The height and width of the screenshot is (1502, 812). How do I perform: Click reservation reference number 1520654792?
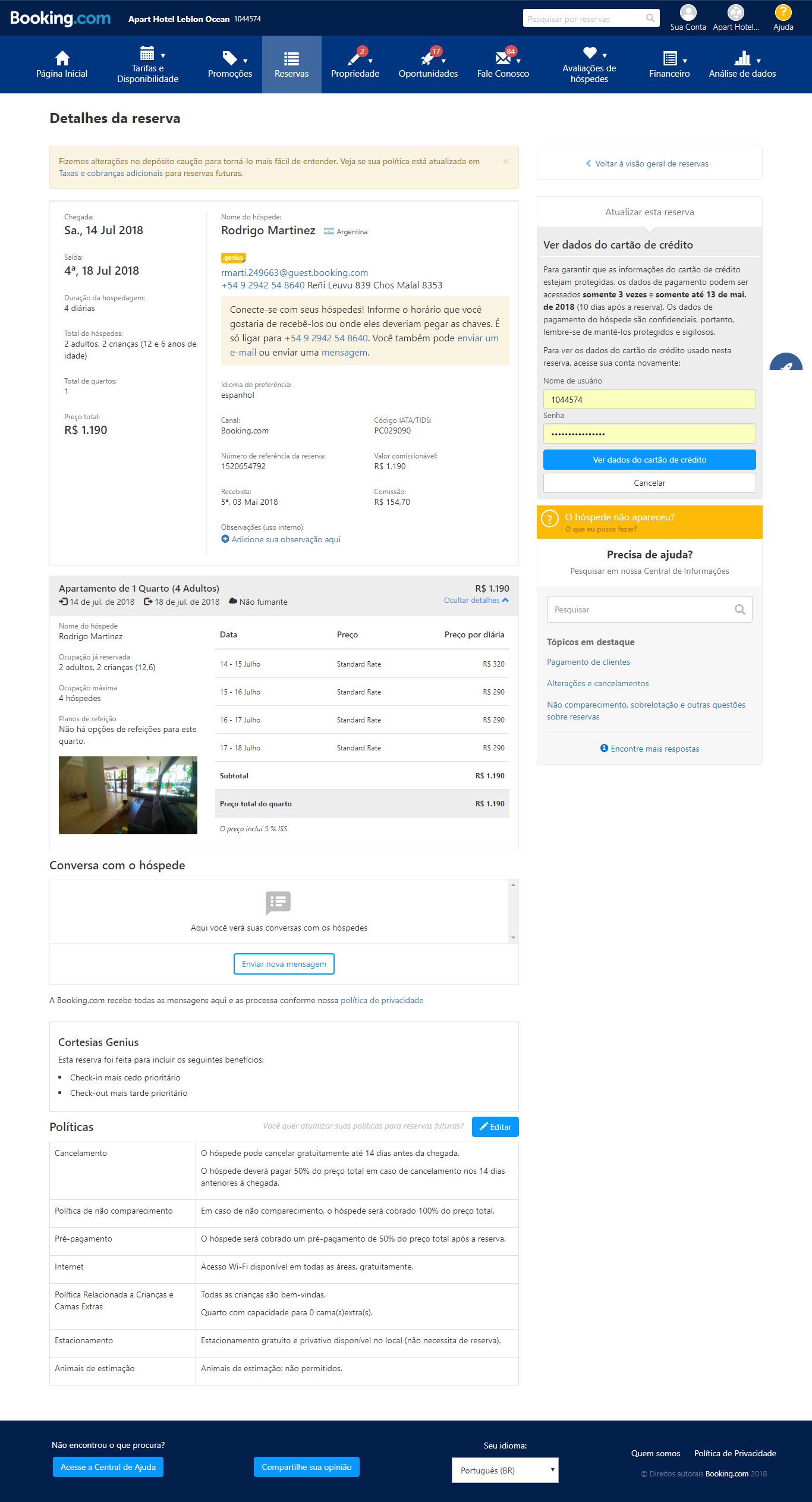click(244, 466)
